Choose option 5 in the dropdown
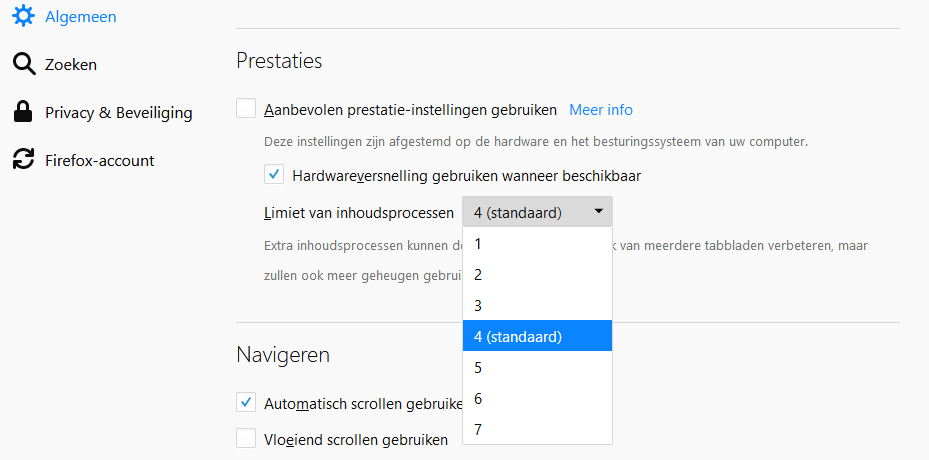Image resolution: width=929 pixels, height=460 pixels. pyautogui.click(x=537, y=367)
